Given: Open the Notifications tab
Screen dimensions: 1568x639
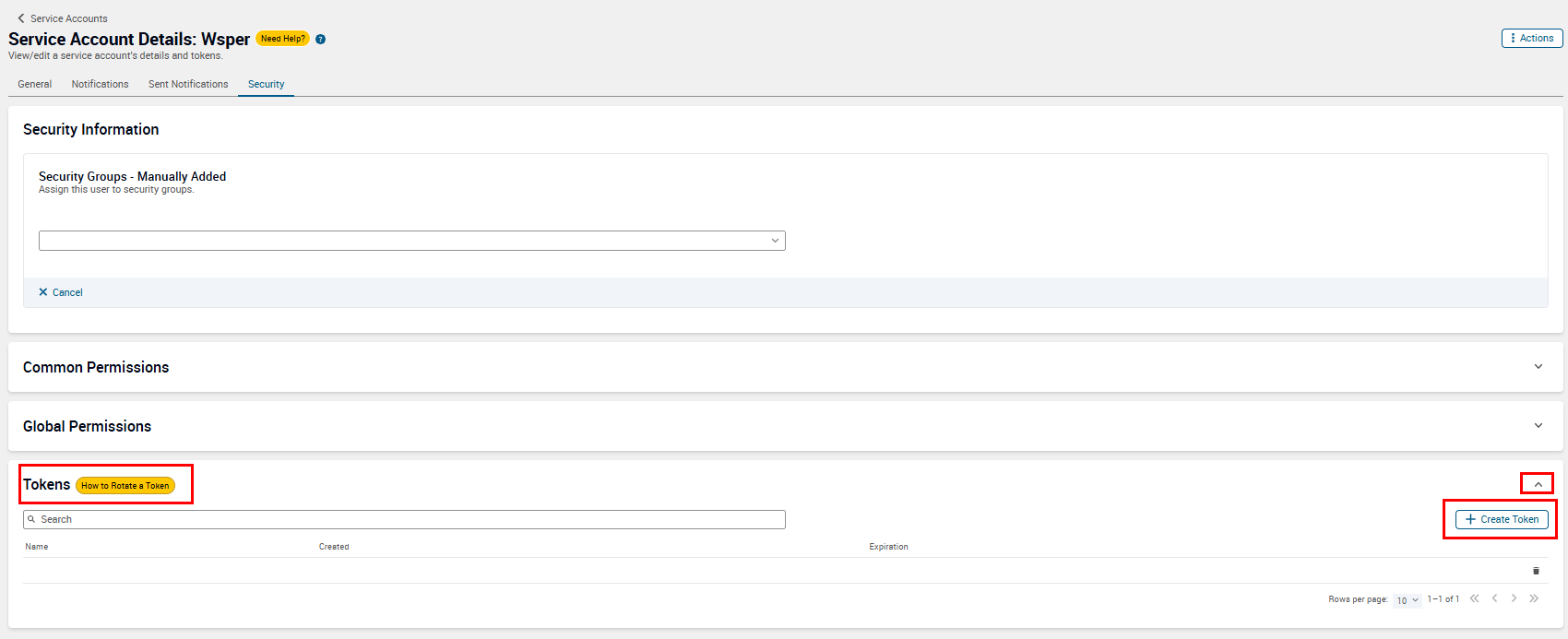Looking at the screenshot, I should [100, 84].
